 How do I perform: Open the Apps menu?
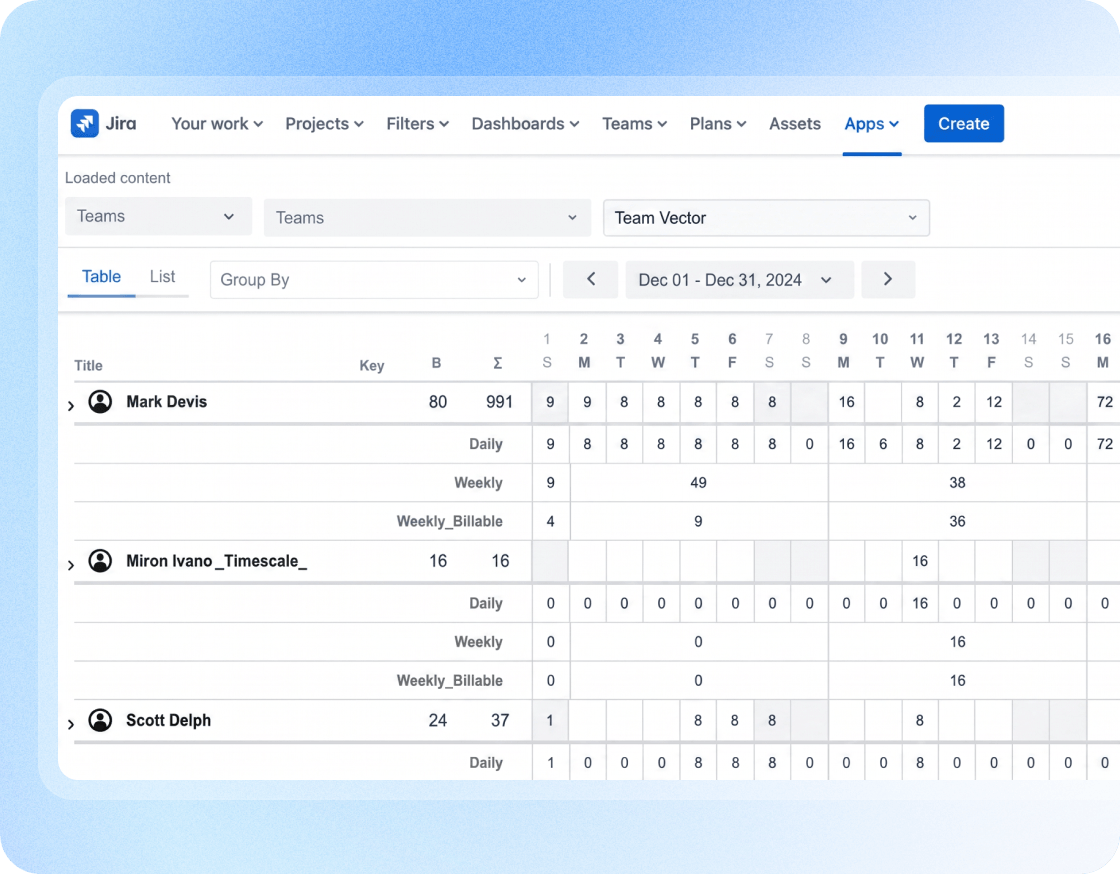tap(871, 124)
